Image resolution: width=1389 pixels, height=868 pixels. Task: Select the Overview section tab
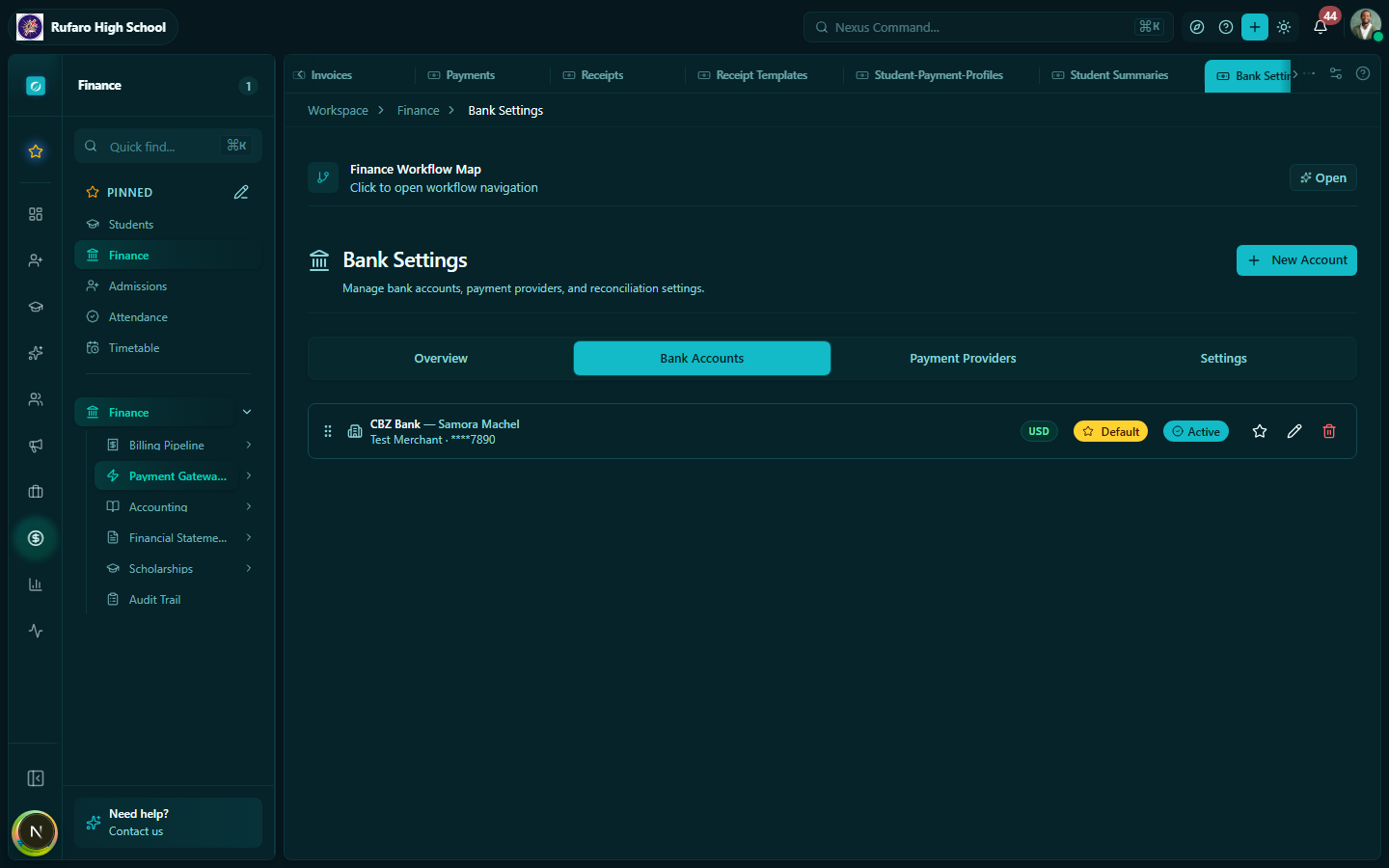point(441,358)
